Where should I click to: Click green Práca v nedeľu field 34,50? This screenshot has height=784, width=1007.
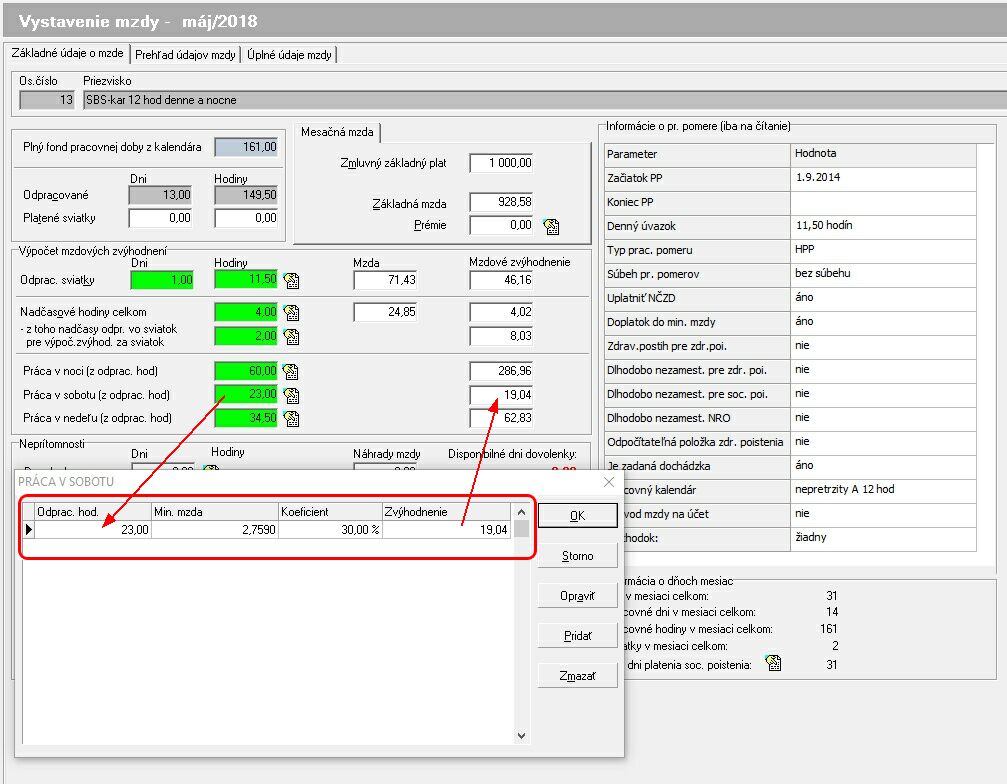click(246, 418)
